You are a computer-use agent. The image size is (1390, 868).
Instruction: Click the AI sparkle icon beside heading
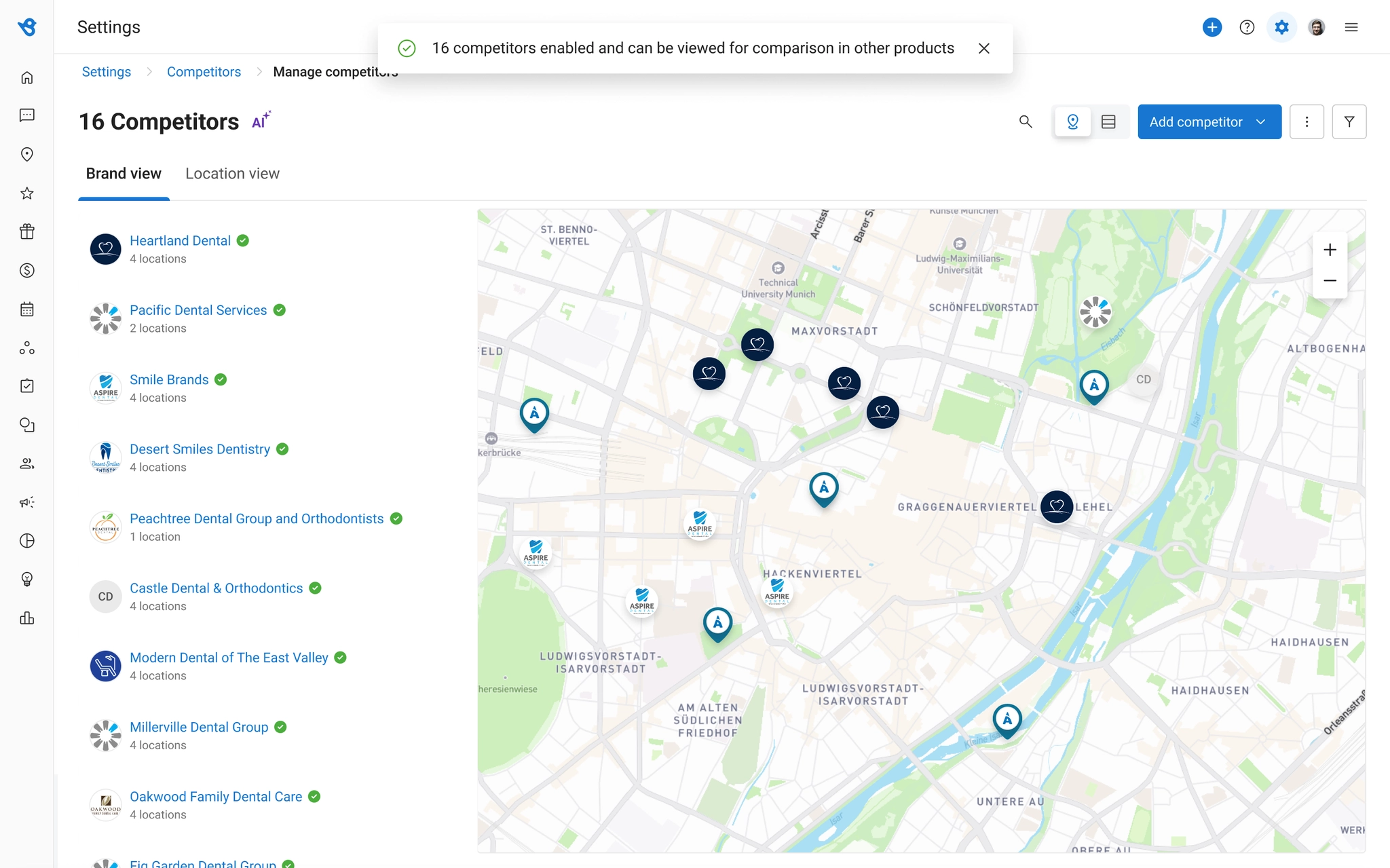[261, 120]
